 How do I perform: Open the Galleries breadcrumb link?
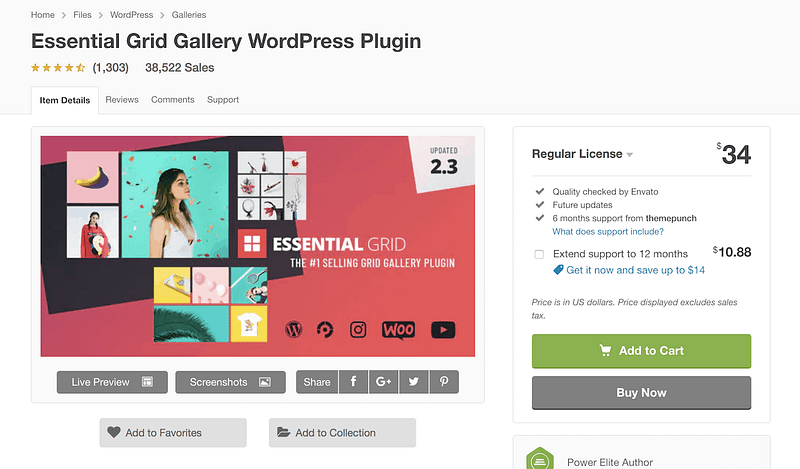point(189,15)
